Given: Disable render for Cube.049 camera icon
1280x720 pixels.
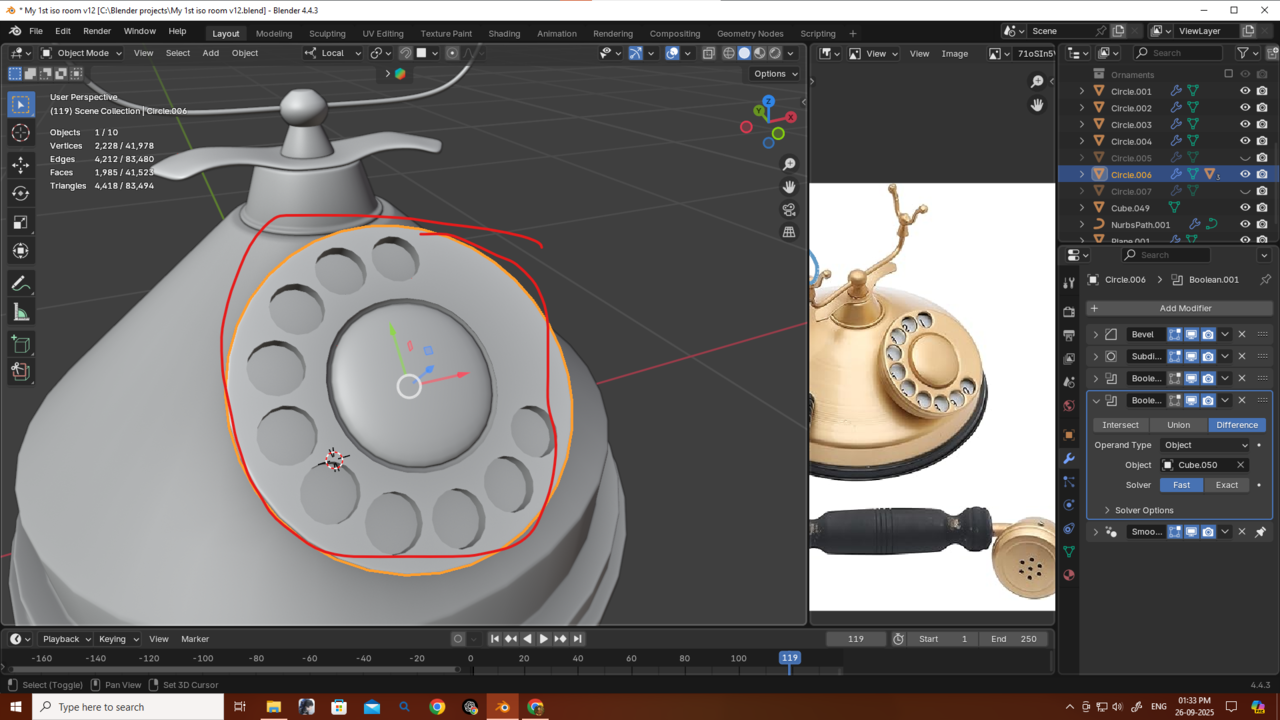Looking at the screenshot, I should [x=1262, y=208].
